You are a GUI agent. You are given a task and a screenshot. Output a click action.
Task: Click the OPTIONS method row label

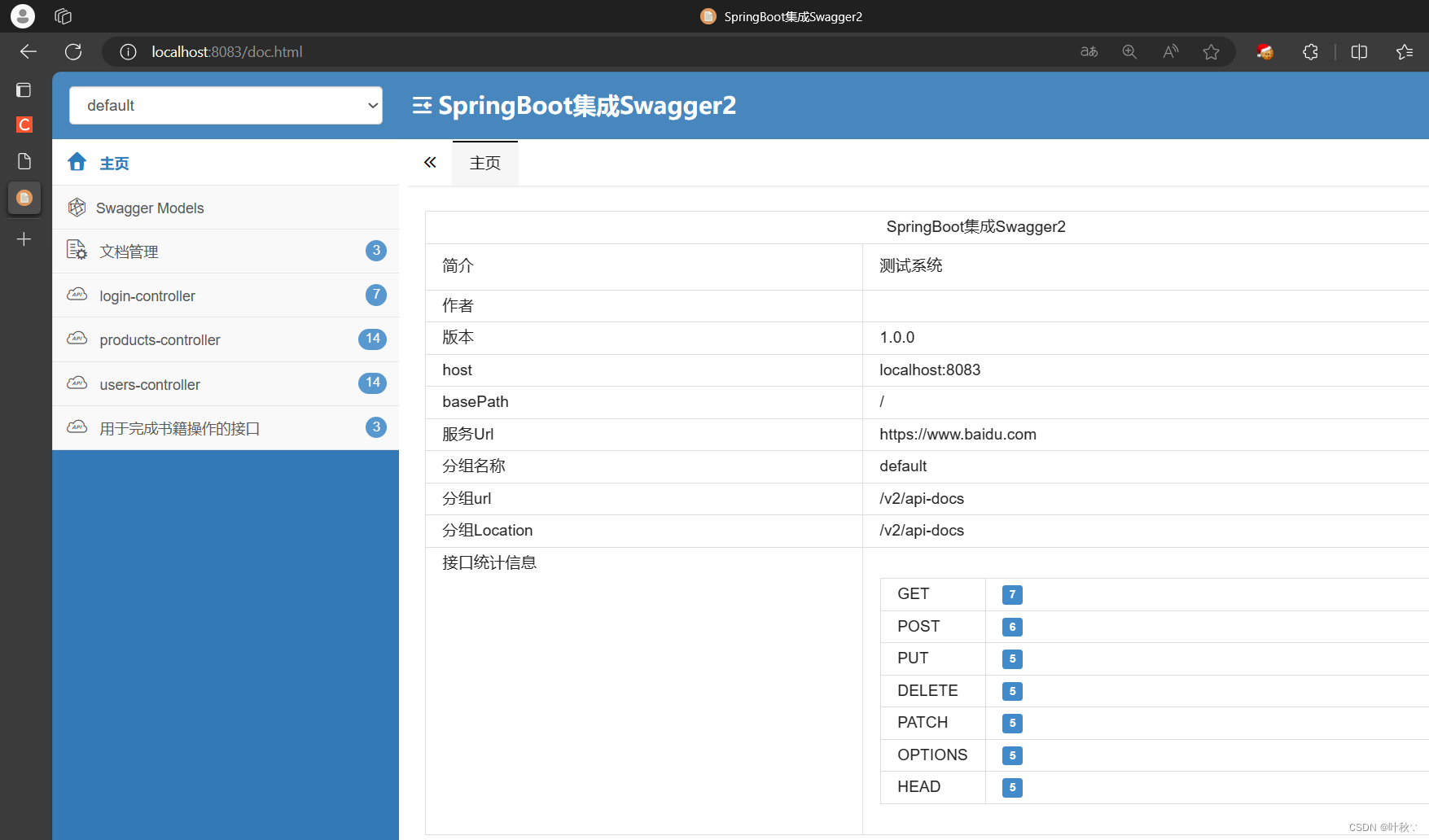tap(932, 755)
